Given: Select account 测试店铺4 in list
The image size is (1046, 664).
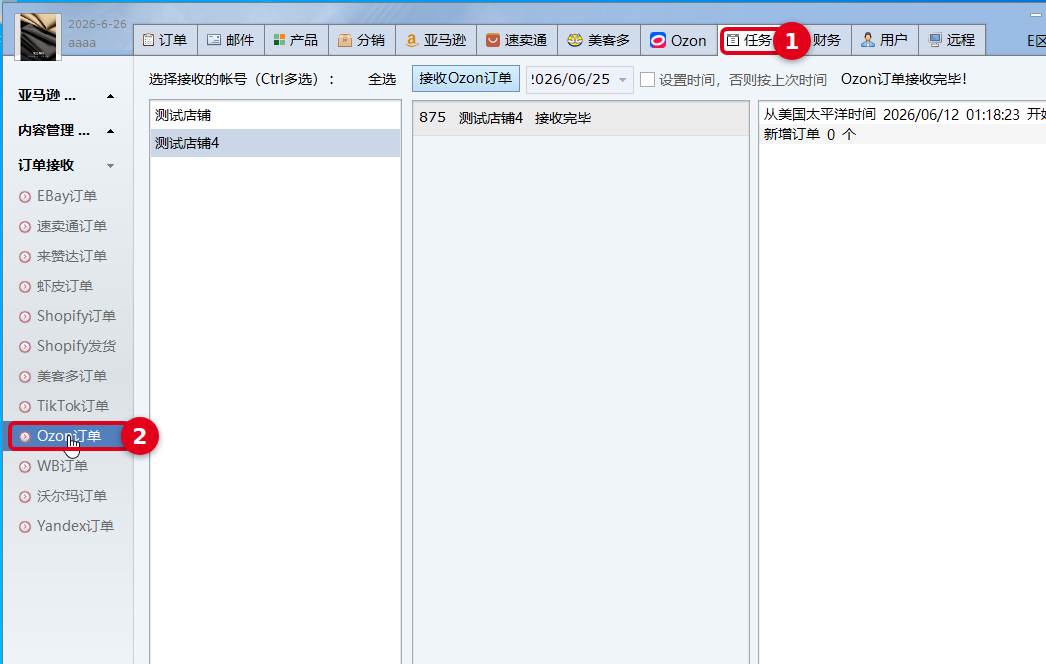Looking at the screenshot, I should click(x=276, y=143).
